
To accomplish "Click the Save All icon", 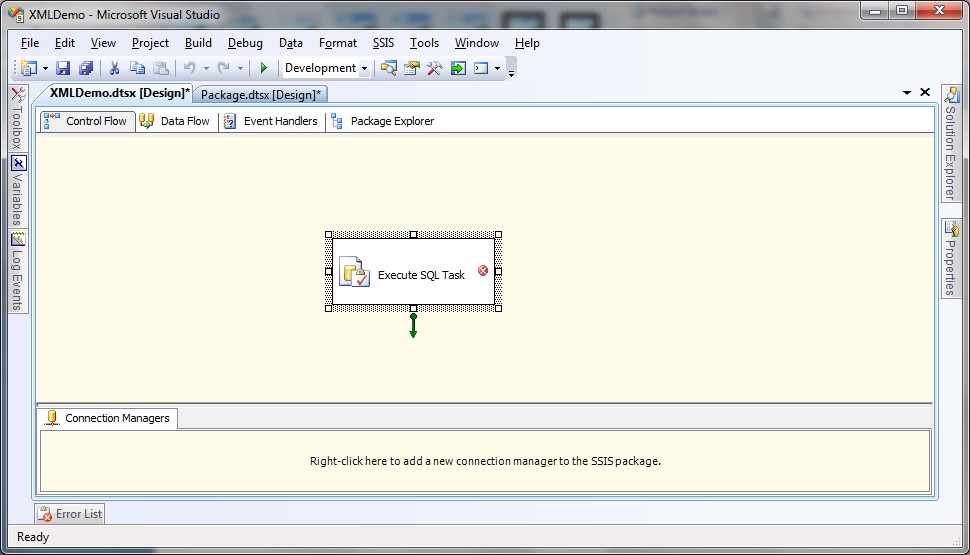I will pos(85,68).
